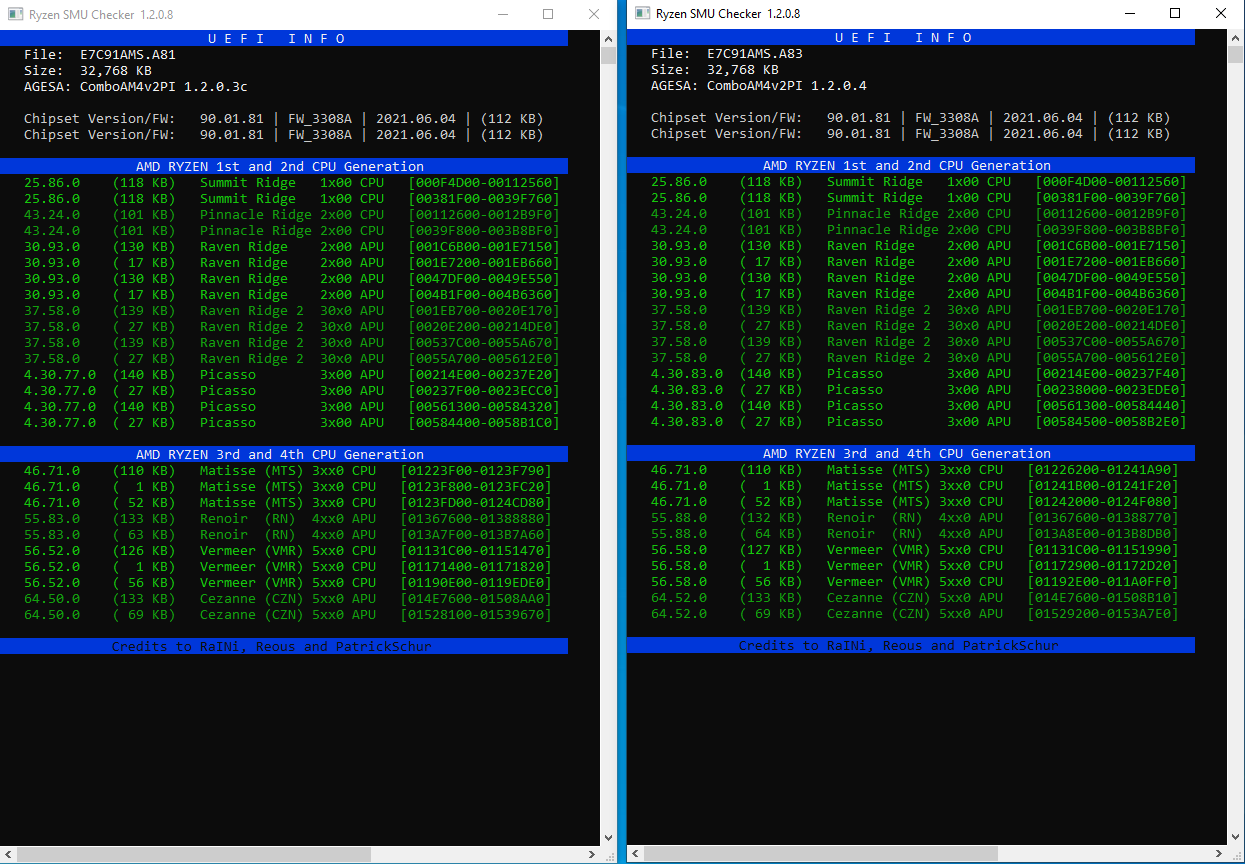Close the right window showing E7C91AMS.A83

(1221, 14)
